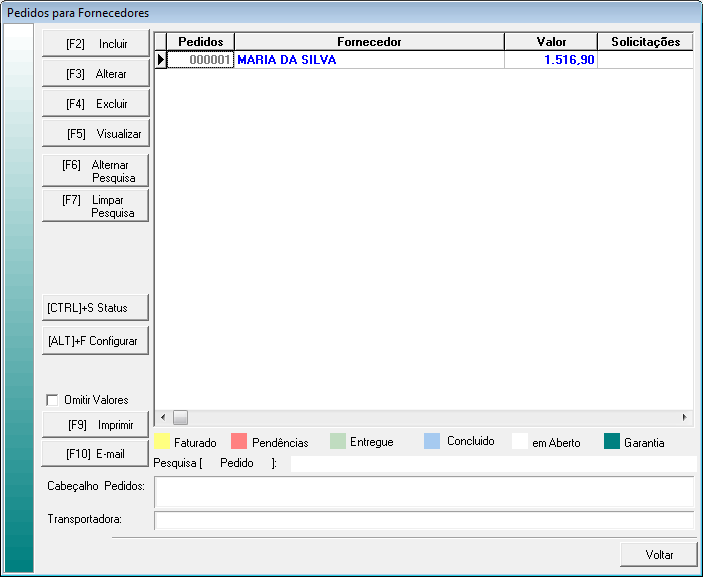Clear search with [F7] Limpar Pesquisa
This screenshot has width=703, height=577.
pos(96,206)
